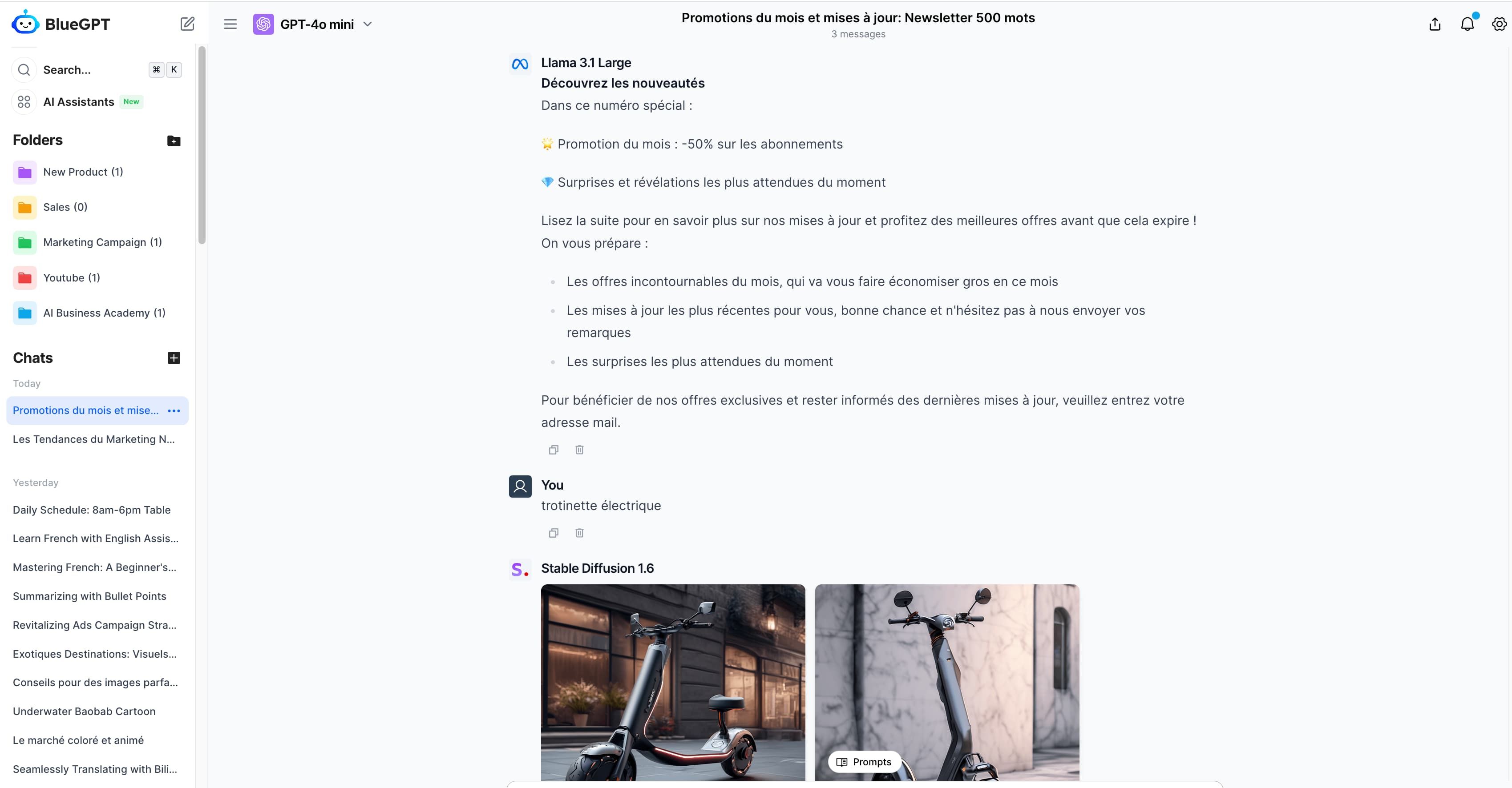Click Promotions du mois chat entry

coord(86,410)
